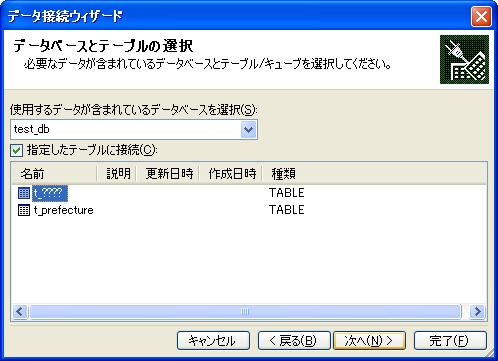Open the test_db database dropdown arrow

click(x=248, y=129)
